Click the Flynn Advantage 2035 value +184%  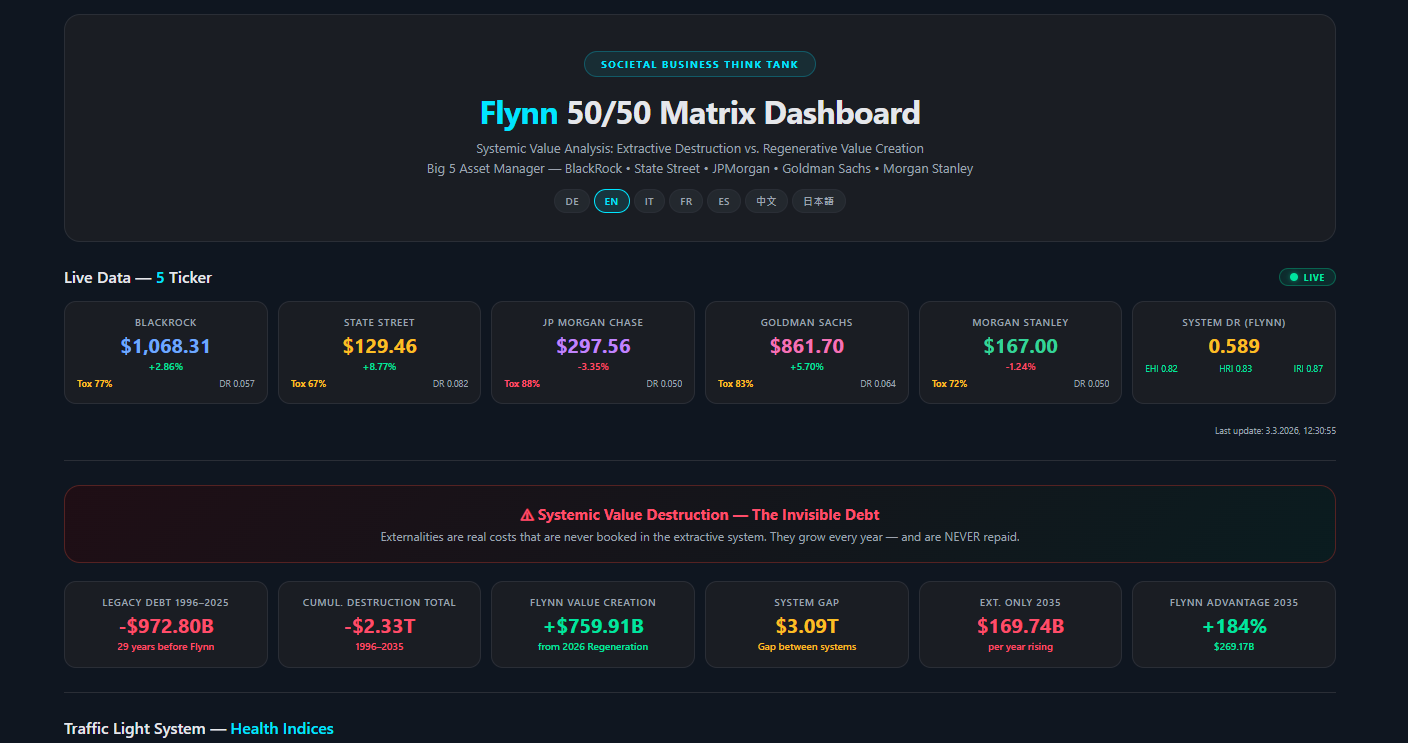(x=1234, y=627)
